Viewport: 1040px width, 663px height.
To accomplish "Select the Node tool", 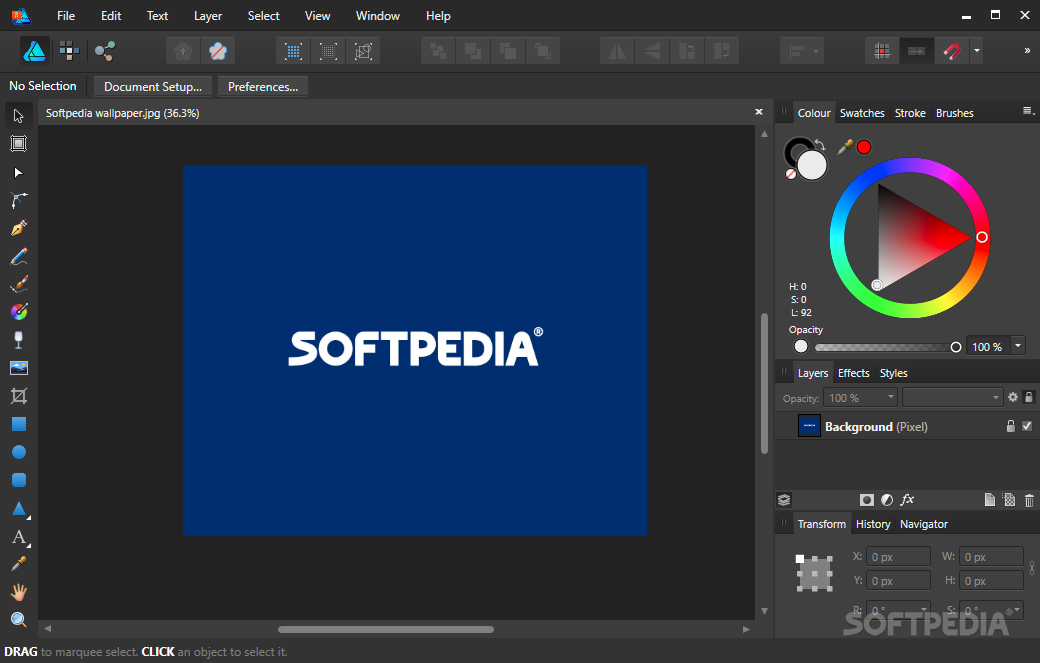I will tap(19, 172).
